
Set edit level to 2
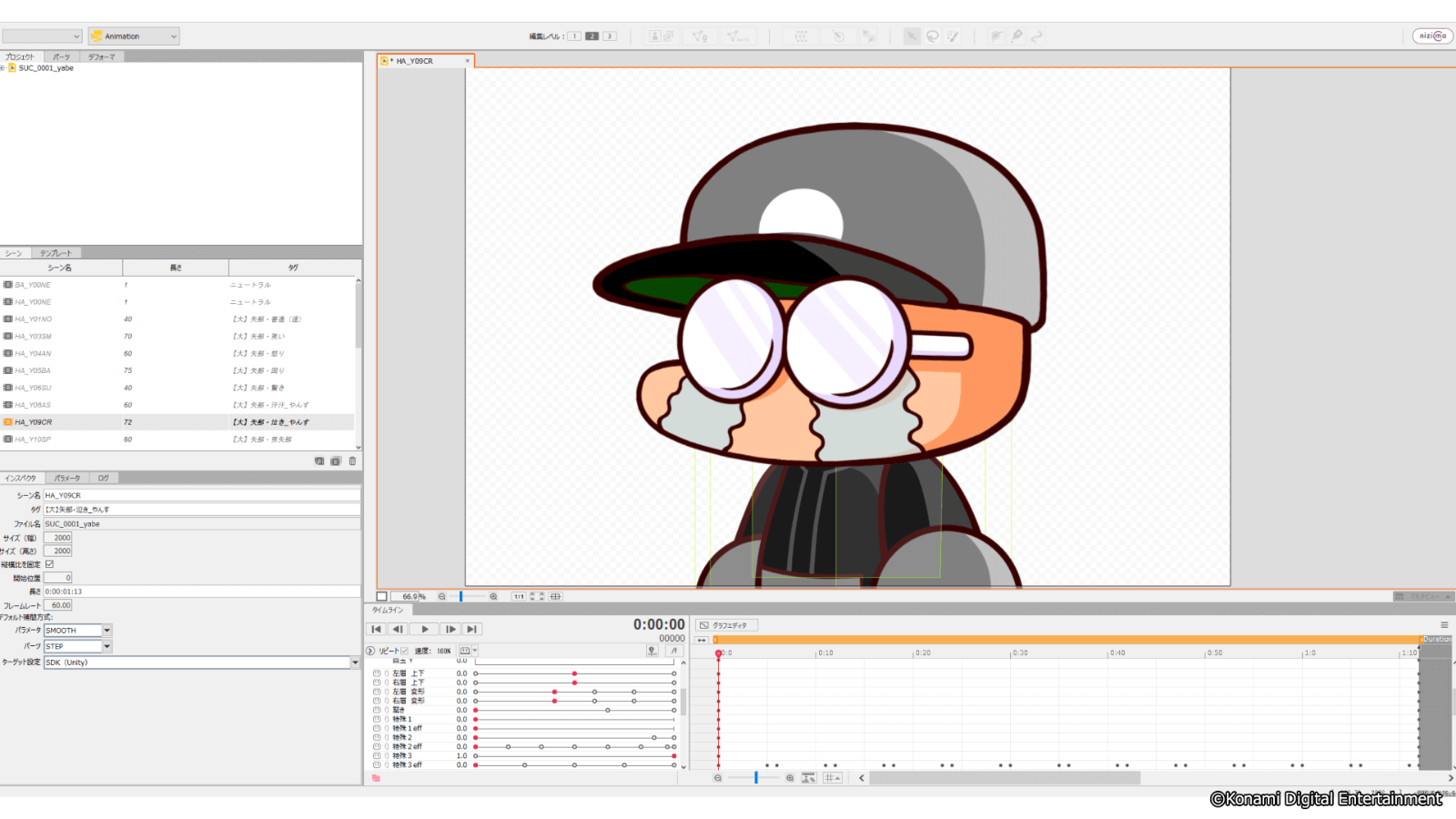[x=591, y=36]
